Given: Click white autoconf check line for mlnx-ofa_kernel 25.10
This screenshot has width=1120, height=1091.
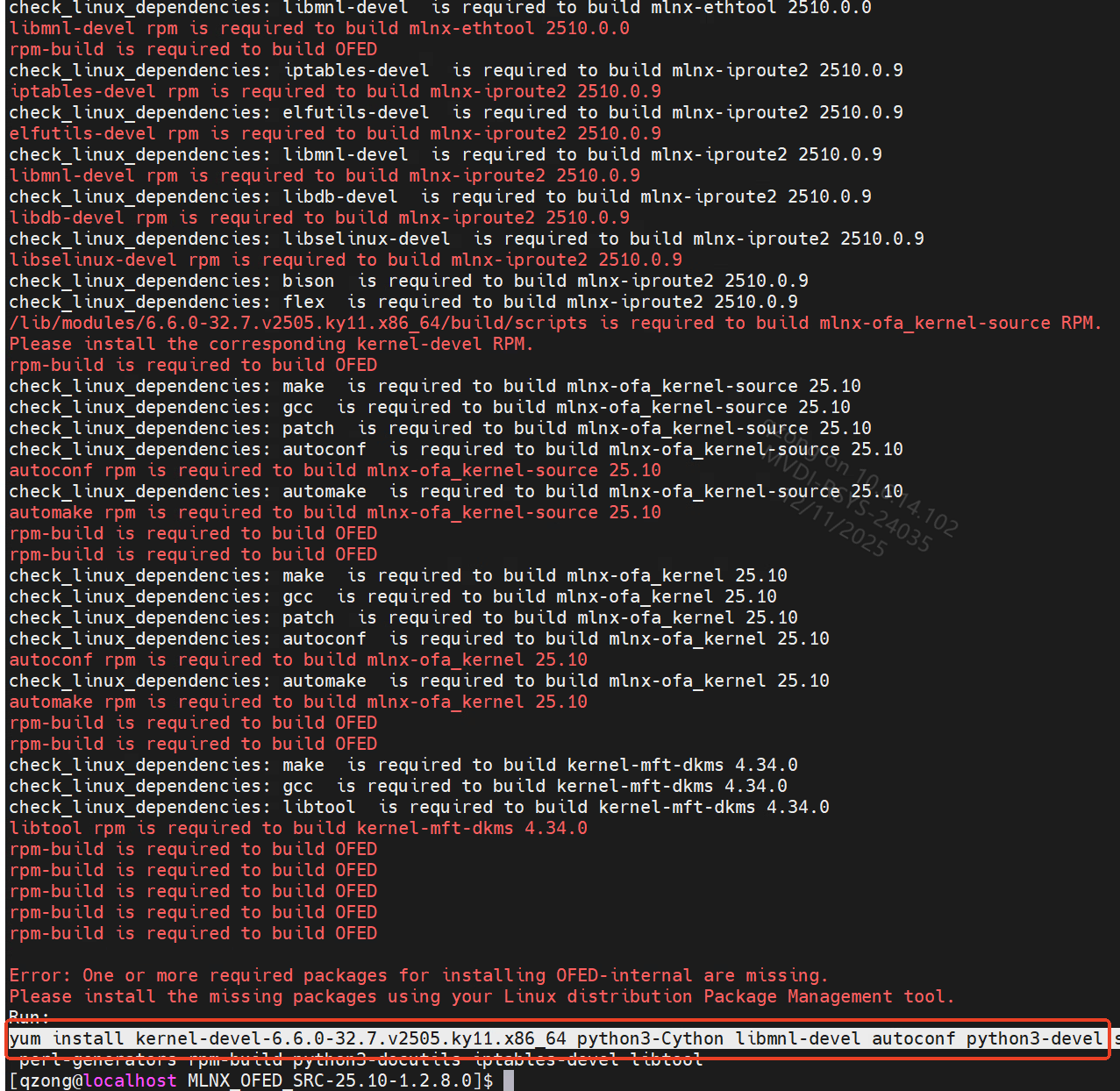Looking at the screenshot, I should (x=419, y=638).
